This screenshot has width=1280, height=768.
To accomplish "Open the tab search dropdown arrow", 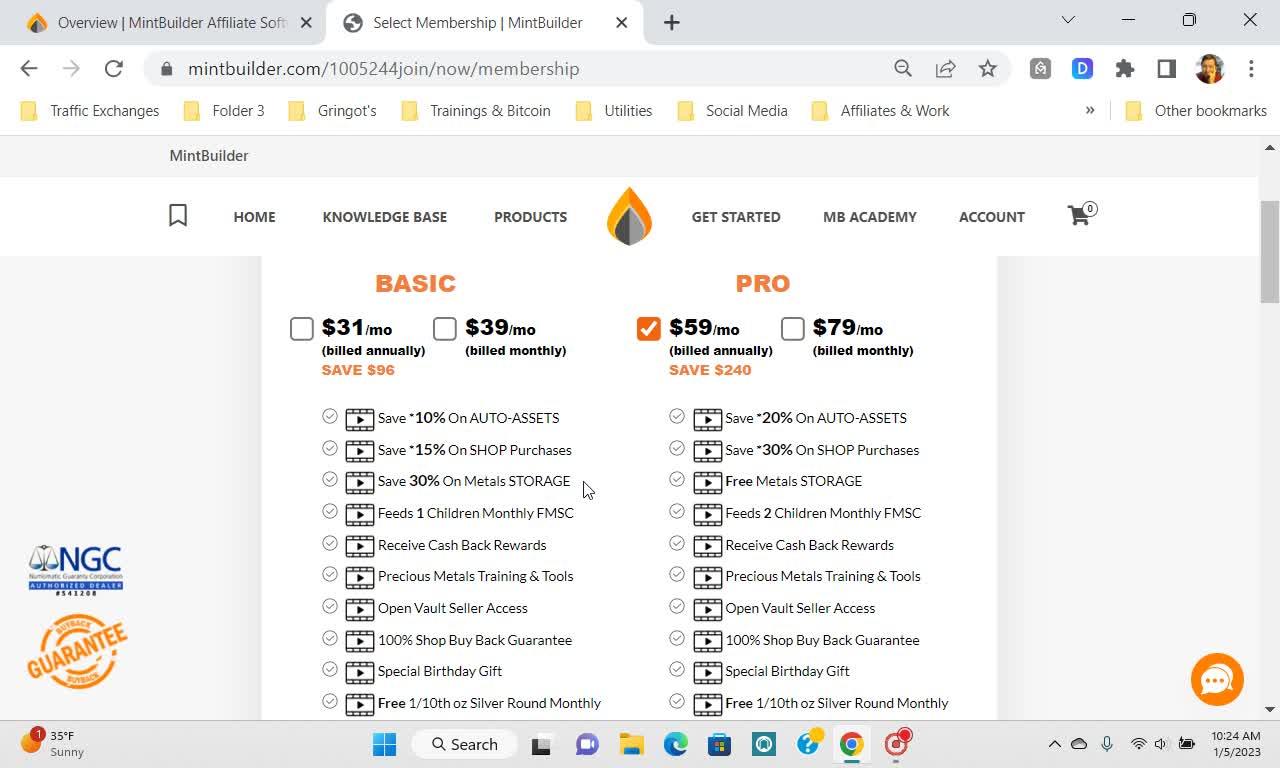I will (x=1068, y=20).
